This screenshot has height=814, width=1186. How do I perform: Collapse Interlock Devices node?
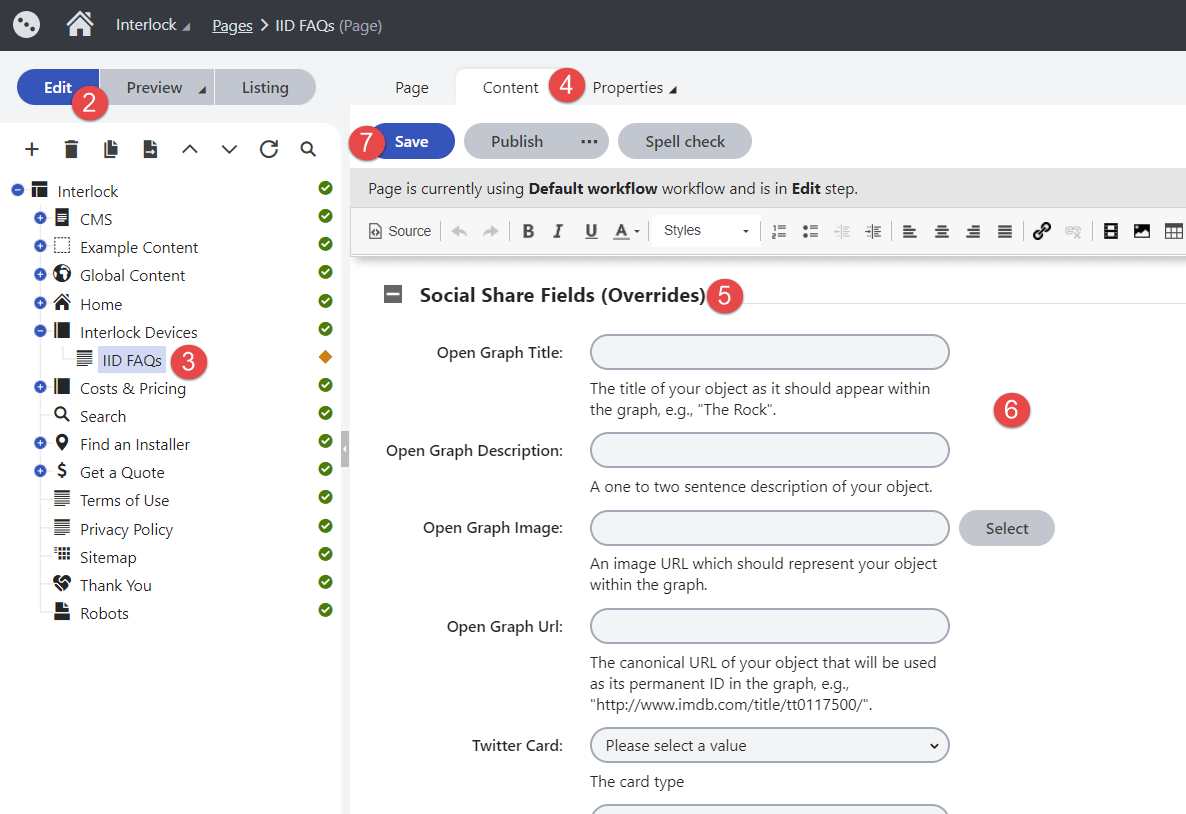point(41,331)
